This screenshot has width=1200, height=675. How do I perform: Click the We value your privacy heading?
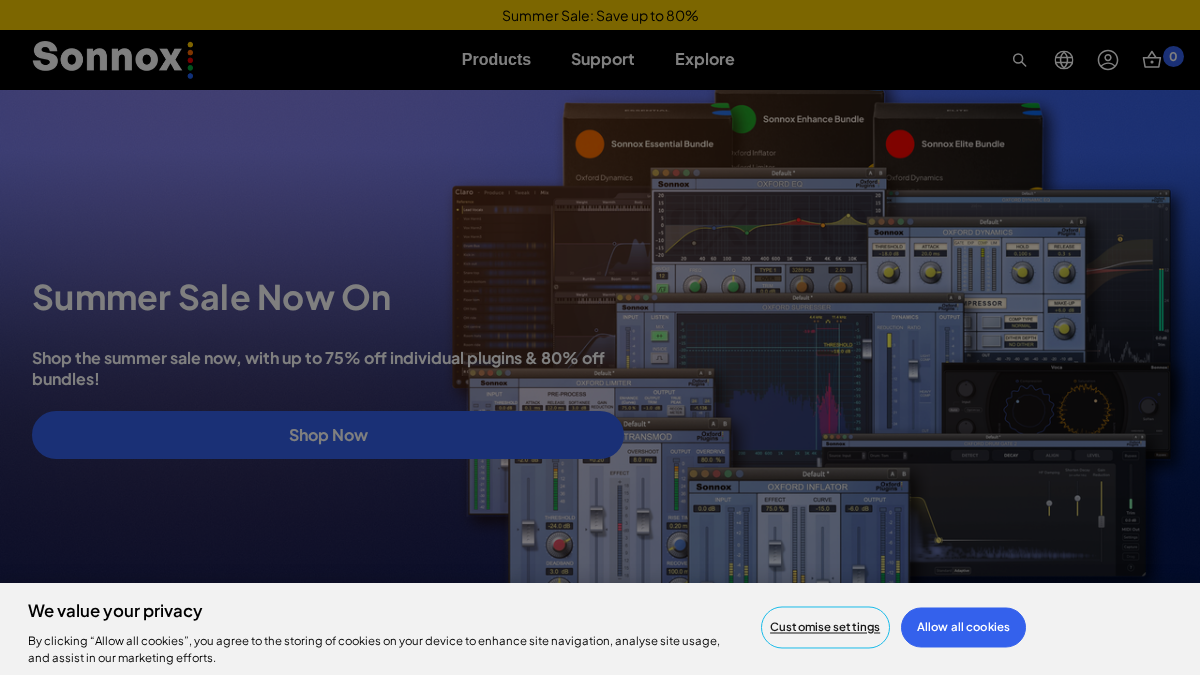[115, 611]
